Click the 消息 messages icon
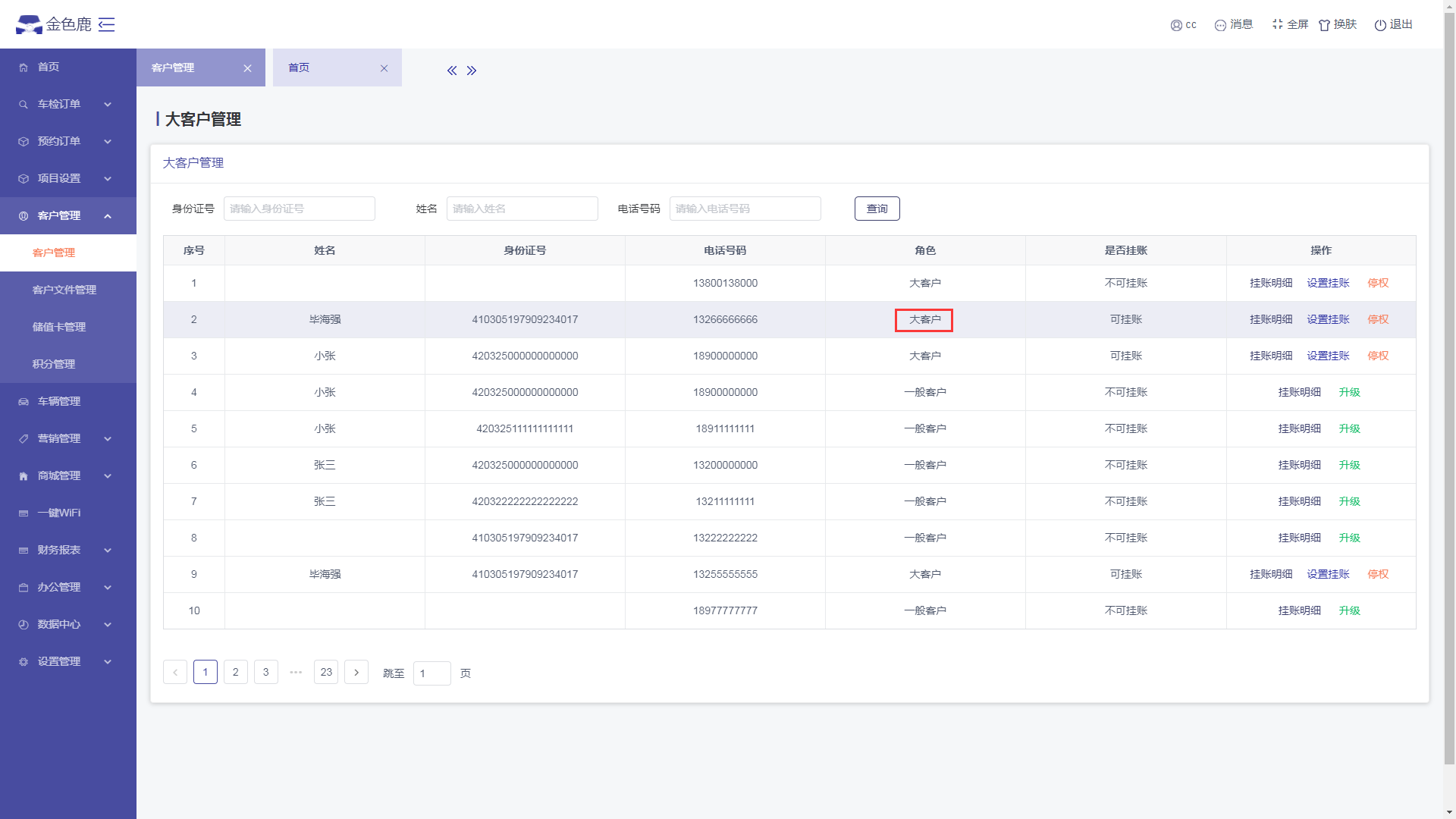Image resolution: width=1456 pixels, height=819 pixels. pos(1220,25)
